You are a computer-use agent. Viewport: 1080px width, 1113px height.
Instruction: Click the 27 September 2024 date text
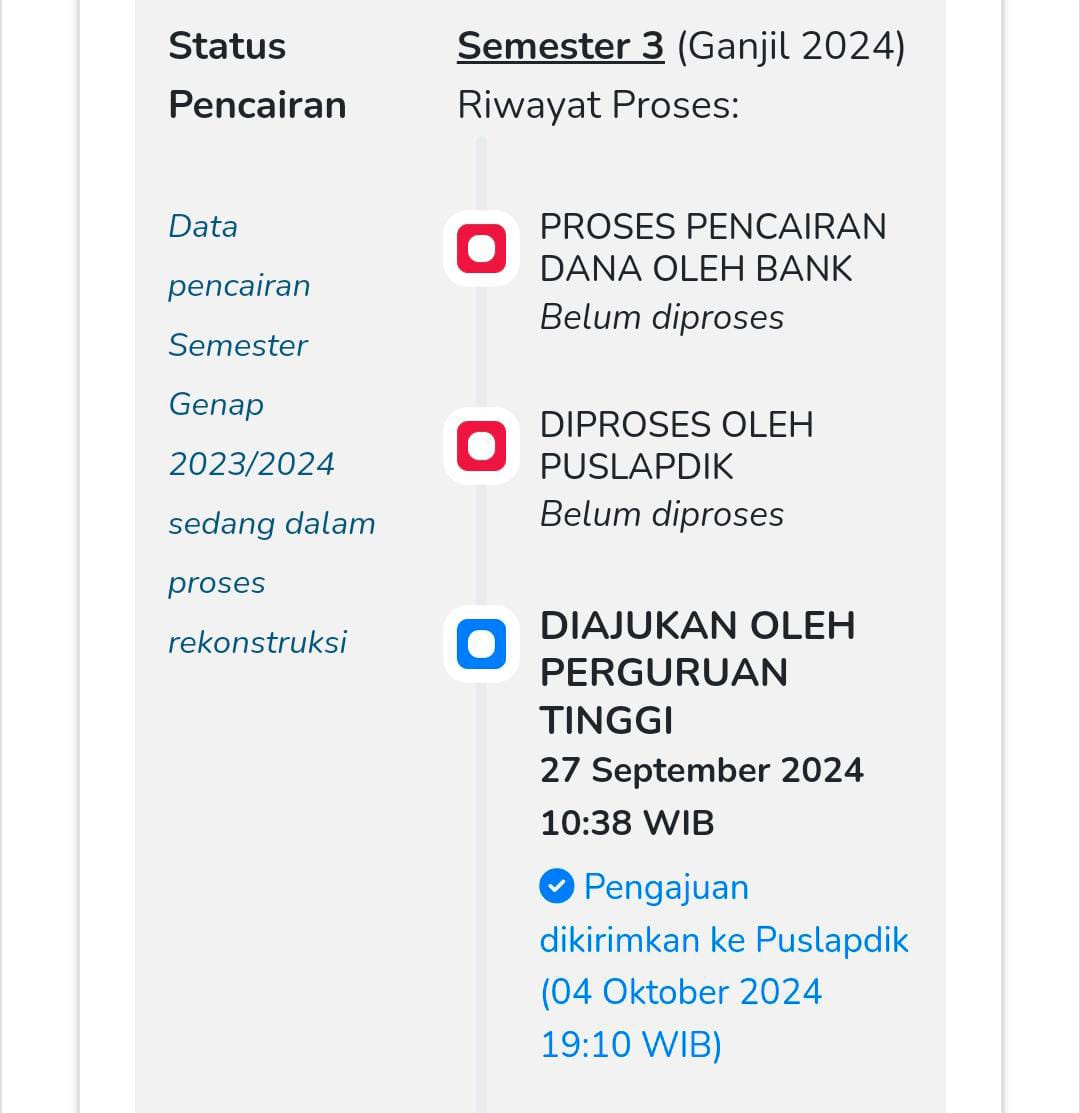(702, 770)
